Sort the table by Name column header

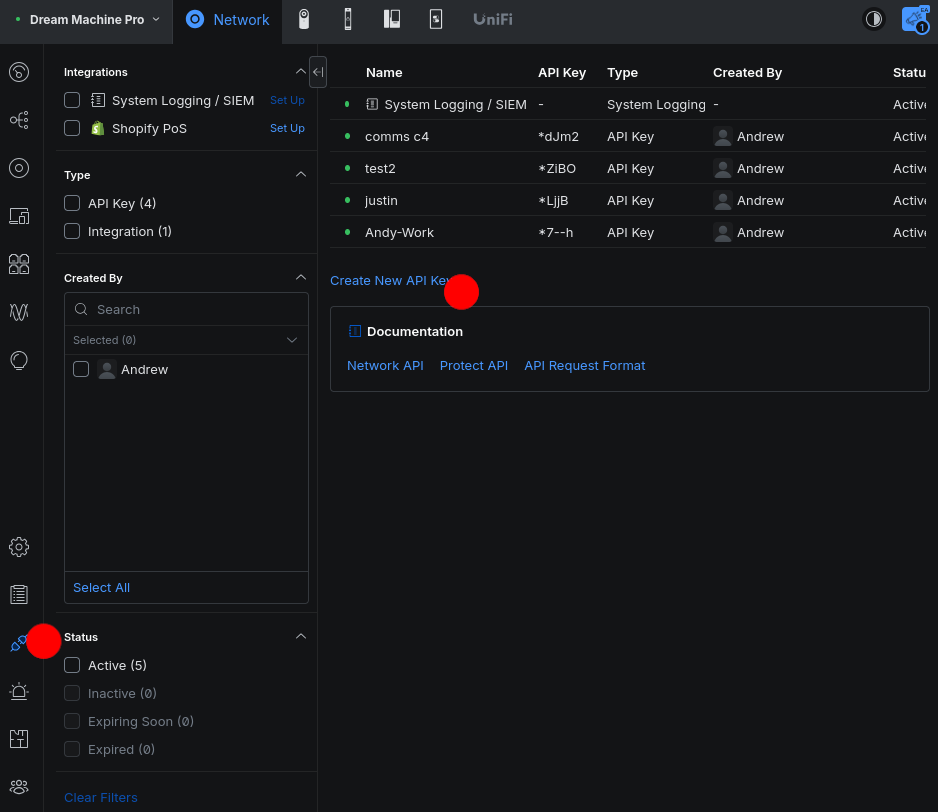(x=384, y=72)
